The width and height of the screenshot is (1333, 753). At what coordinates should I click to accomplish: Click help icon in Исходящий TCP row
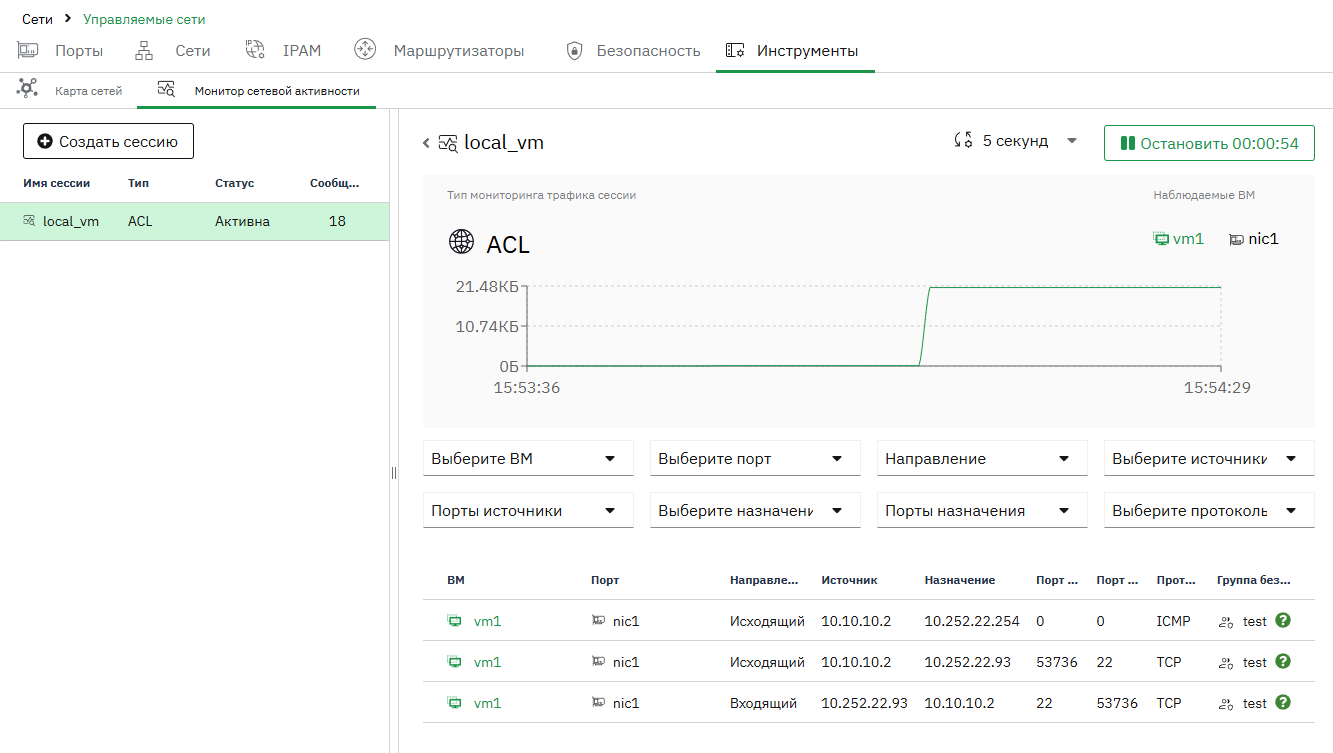1283,661
